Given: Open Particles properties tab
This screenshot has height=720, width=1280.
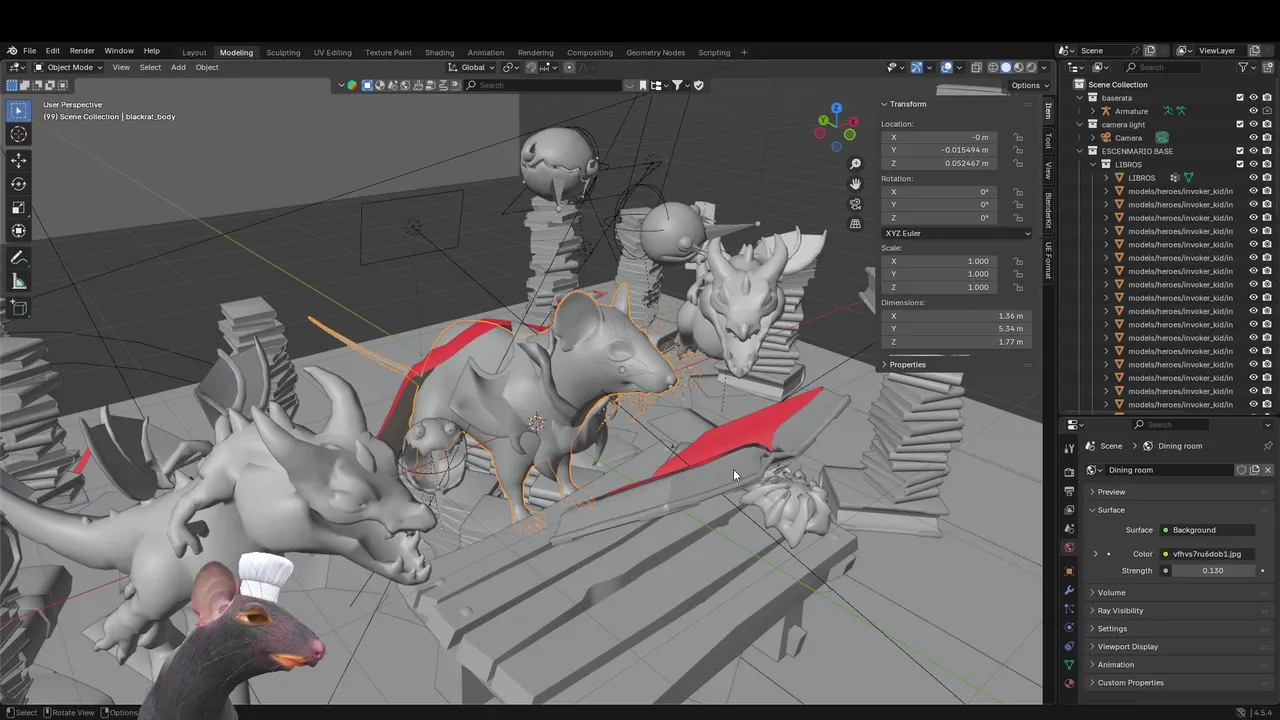Looking at the screenshot, I should click(x=1069, y=609).
